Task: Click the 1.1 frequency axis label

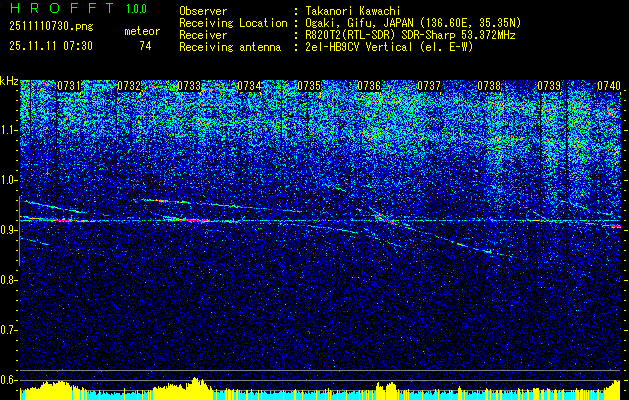Action: tap(9, 130)
